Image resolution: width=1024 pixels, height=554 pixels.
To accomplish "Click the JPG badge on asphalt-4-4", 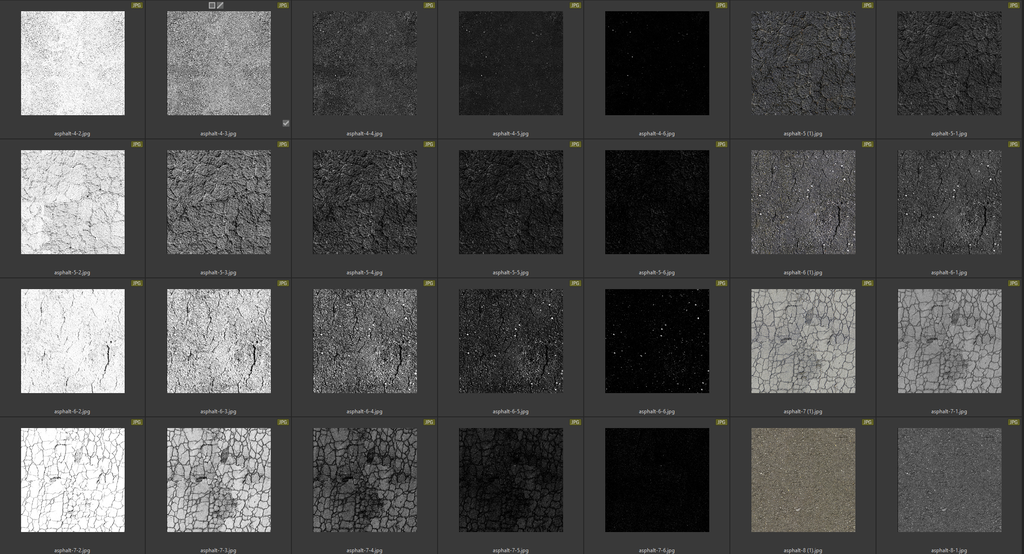I will click(429, 5).
